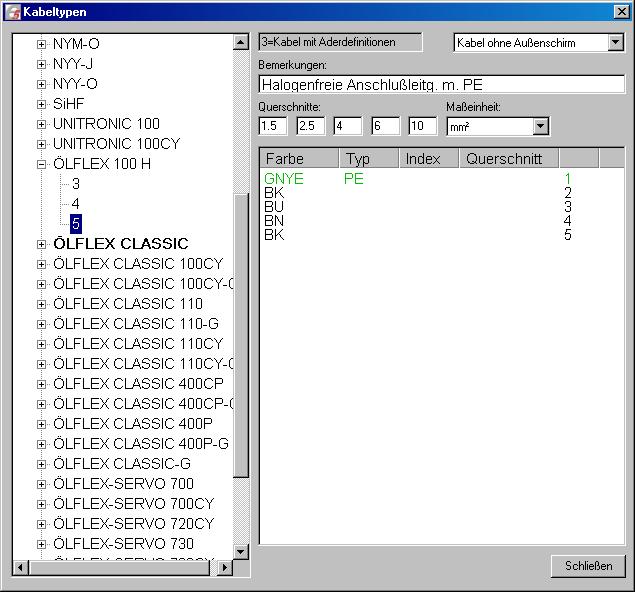
Task: Expand the NYY-J tree node
Action: (41, 64)
